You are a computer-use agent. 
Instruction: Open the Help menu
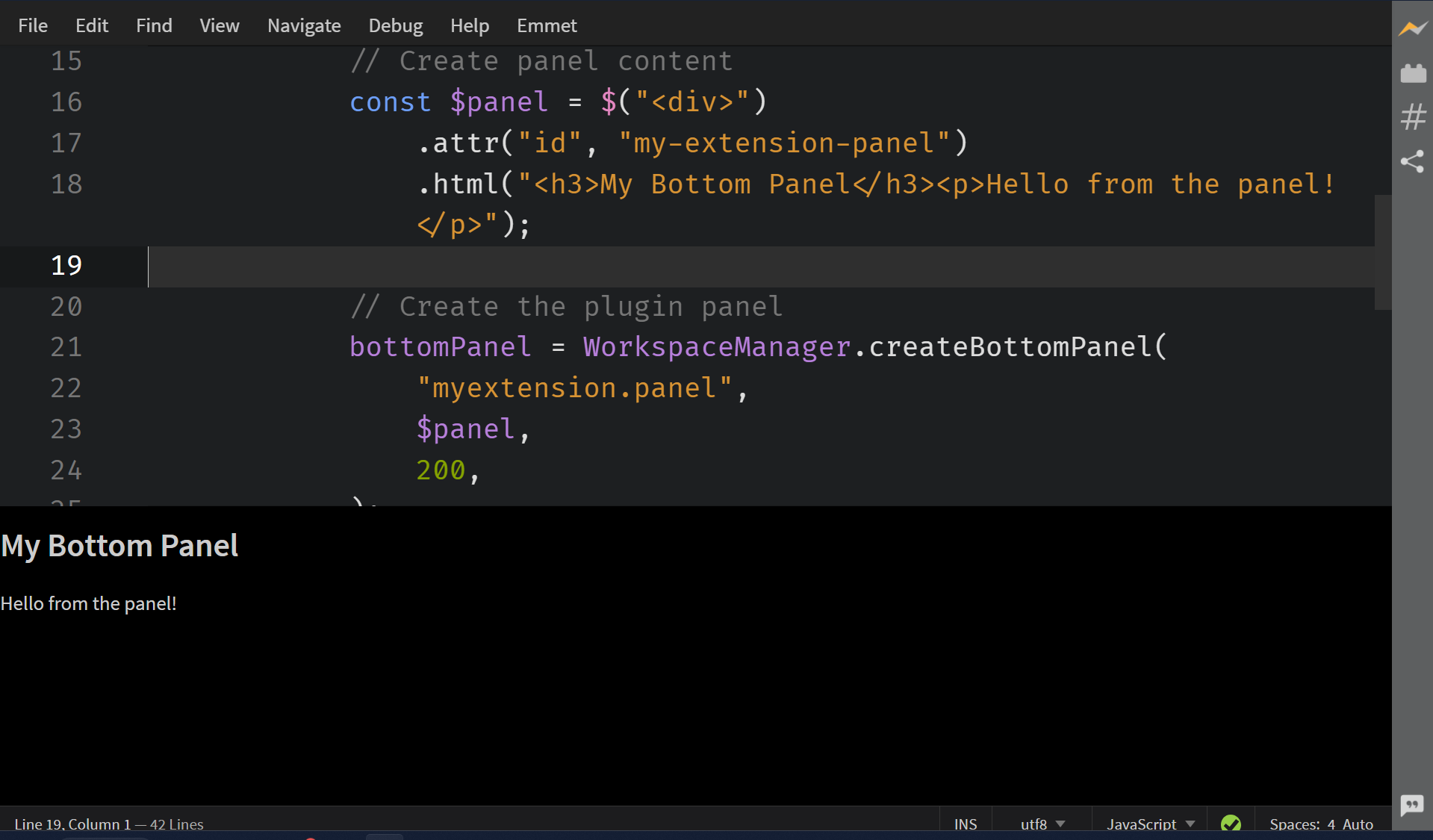pos(470,25)
